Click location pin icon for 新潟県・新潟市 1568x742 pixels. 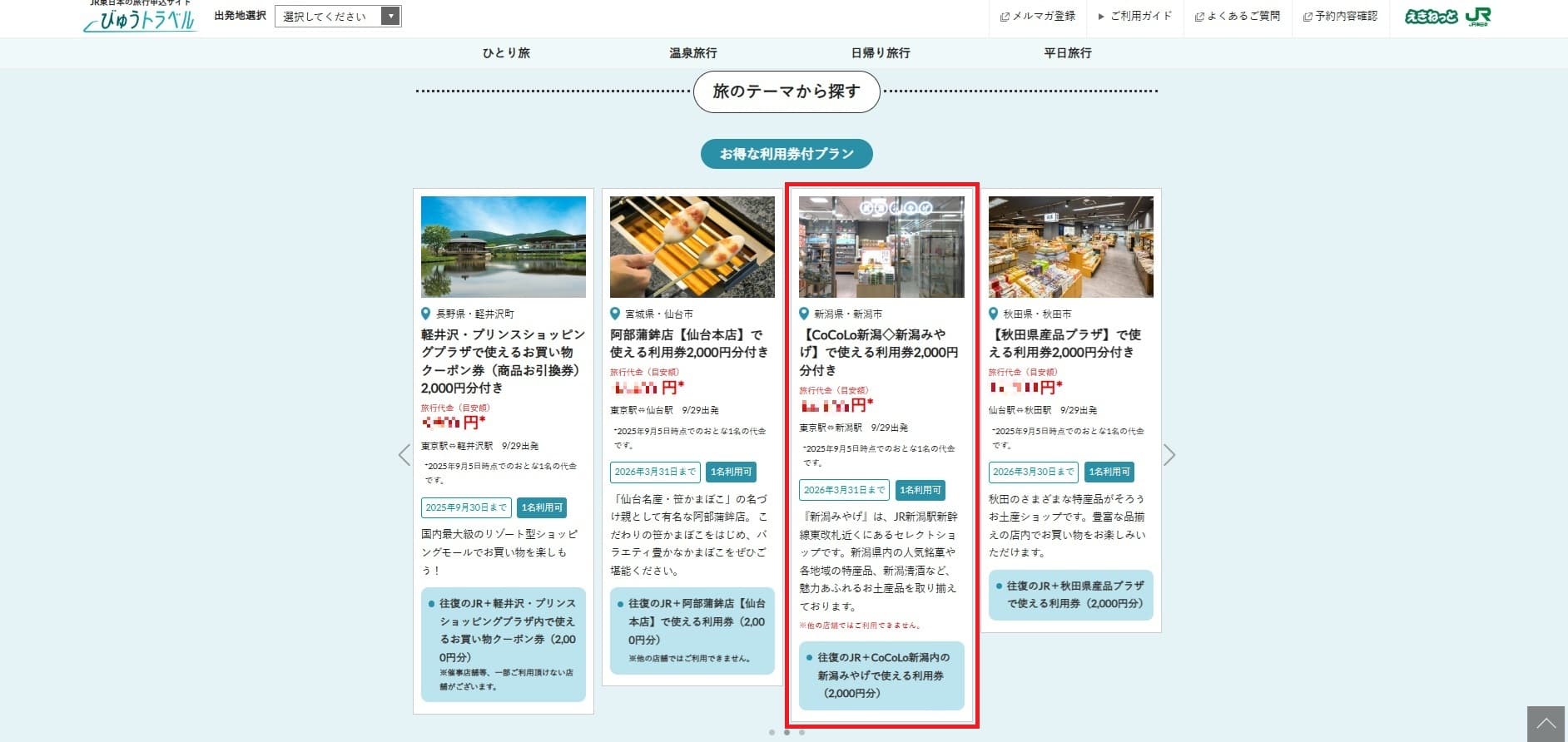click(x=804, y=314)
